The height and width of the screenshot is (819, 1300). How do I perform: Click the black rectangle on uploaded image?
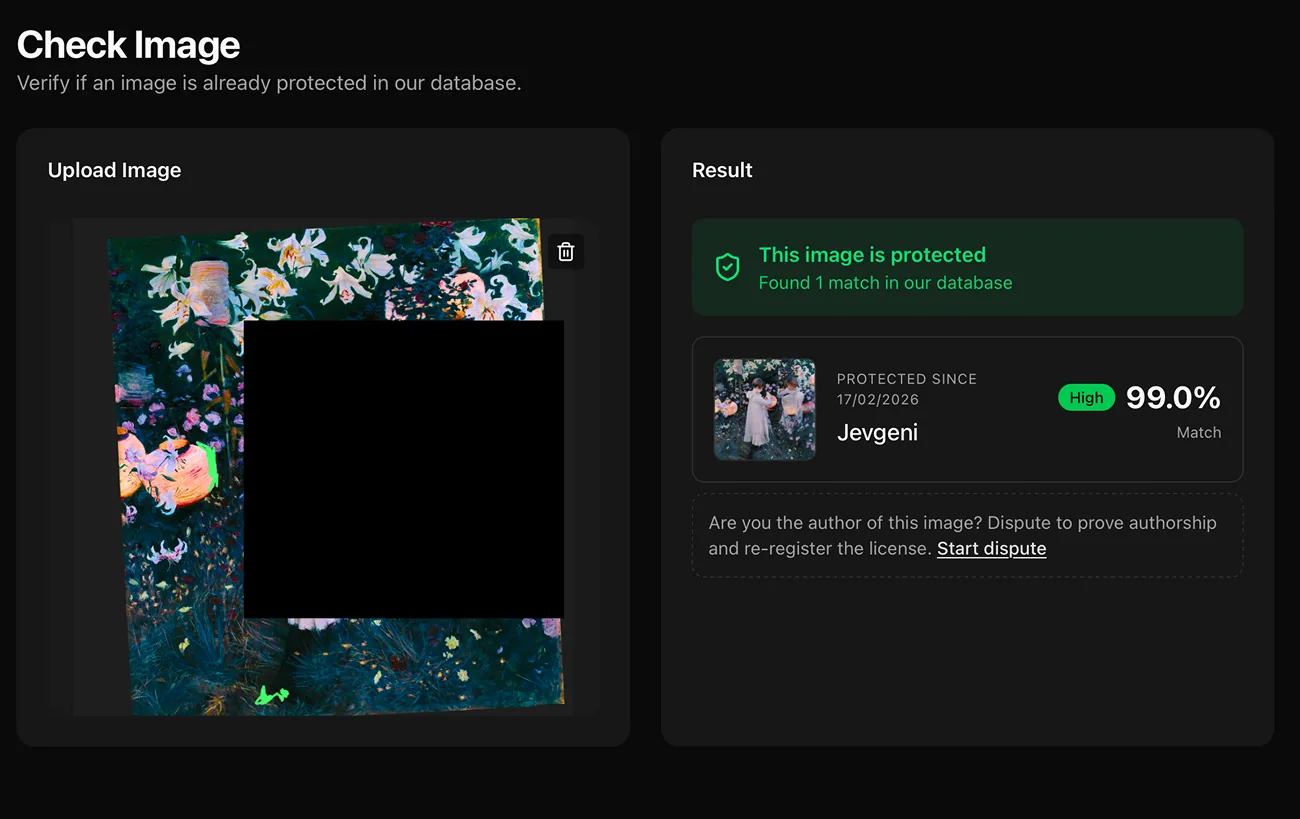point(404,469)
